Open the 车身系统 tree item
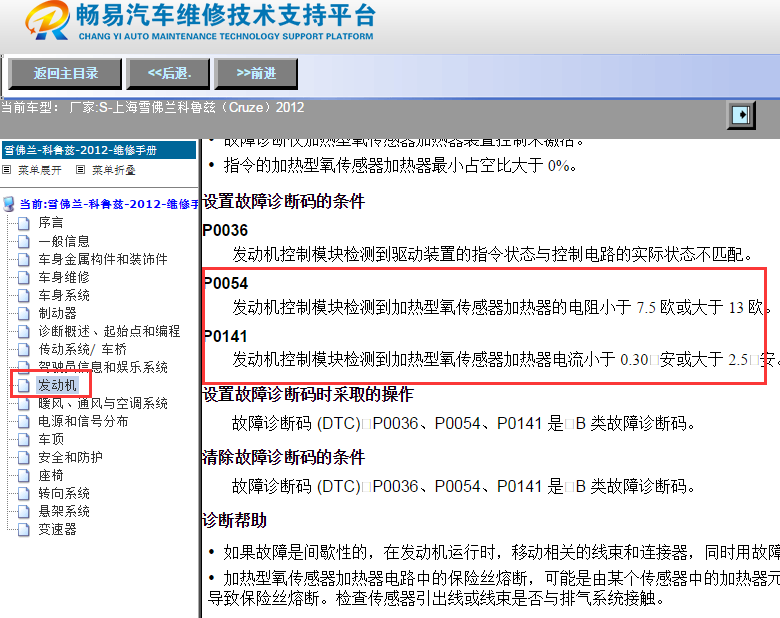Image resolution: width=780 pixels, height=618 pixels. coord(64,296)
